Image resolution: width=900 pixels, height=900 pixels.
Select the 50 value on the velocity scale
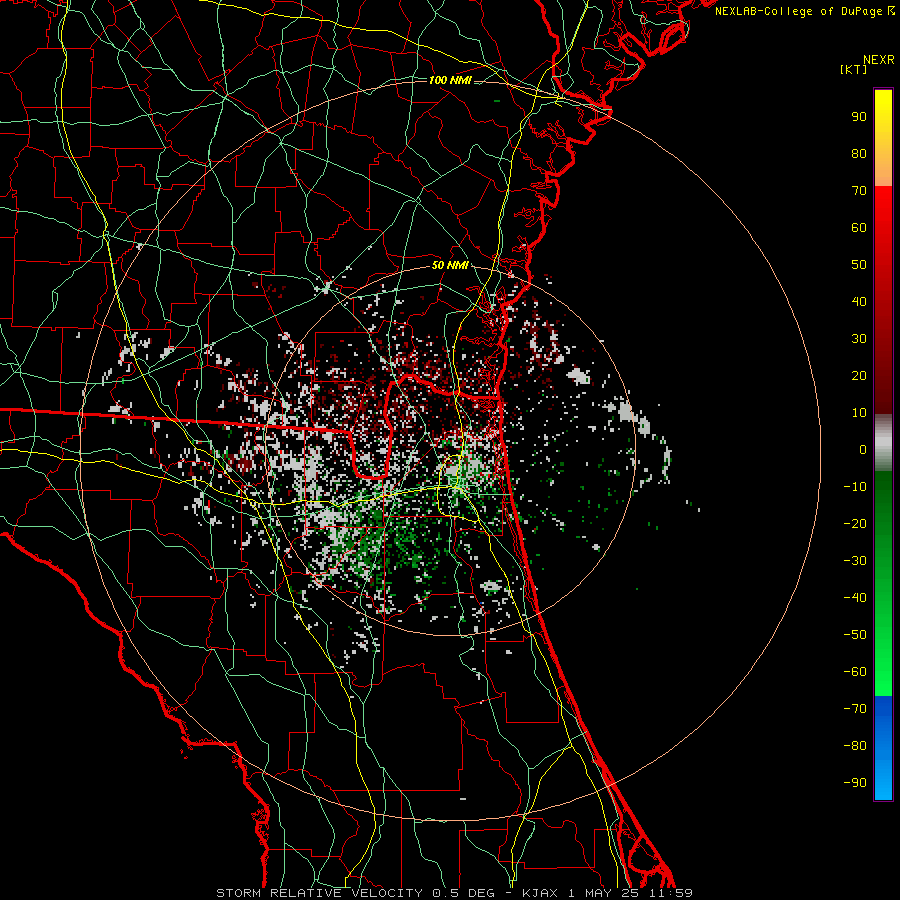[859, 265]
